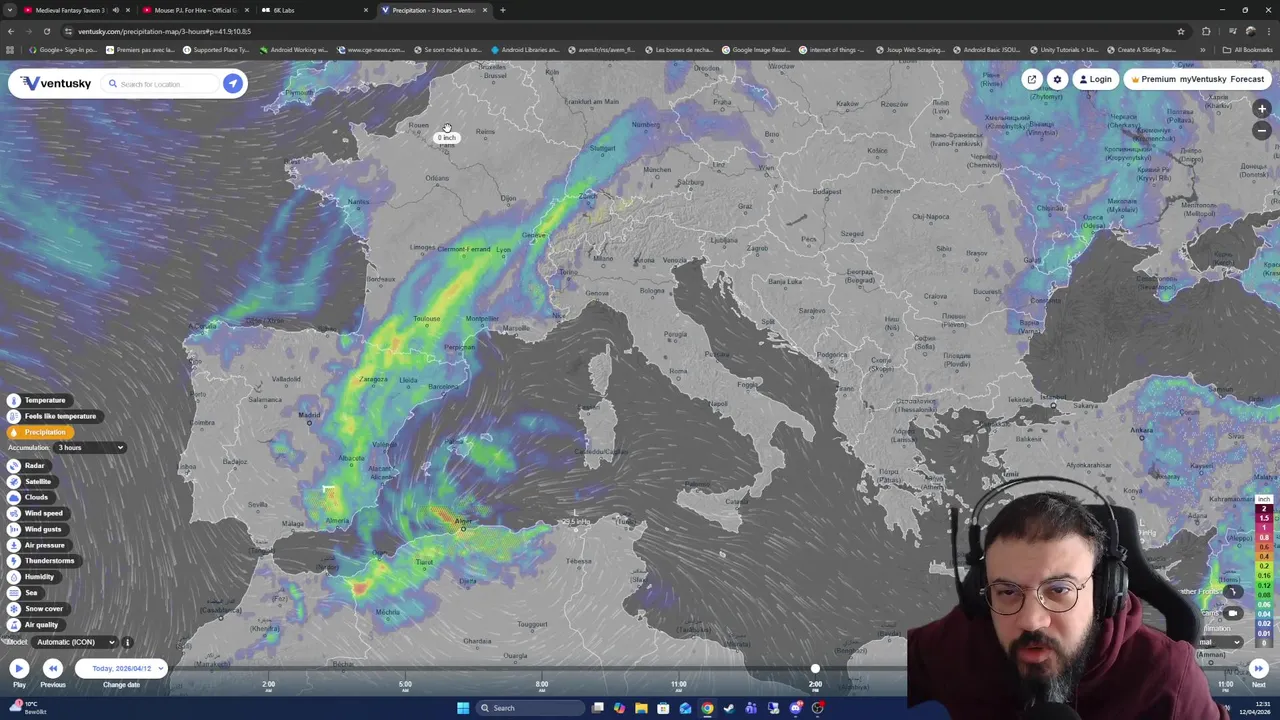Bookmark this page with the star
This screenshot has height=720, width=1280.
click(x=1181, y=31)
